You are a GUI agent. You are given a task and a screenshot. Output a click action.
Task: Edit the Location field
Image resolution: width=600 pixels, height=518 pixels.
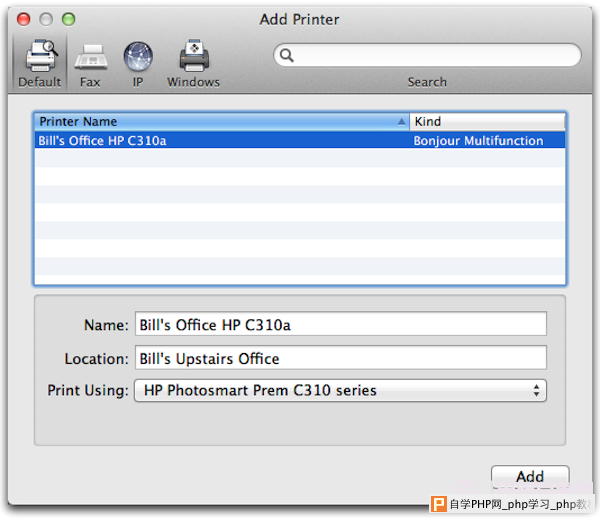pos(341,358)
